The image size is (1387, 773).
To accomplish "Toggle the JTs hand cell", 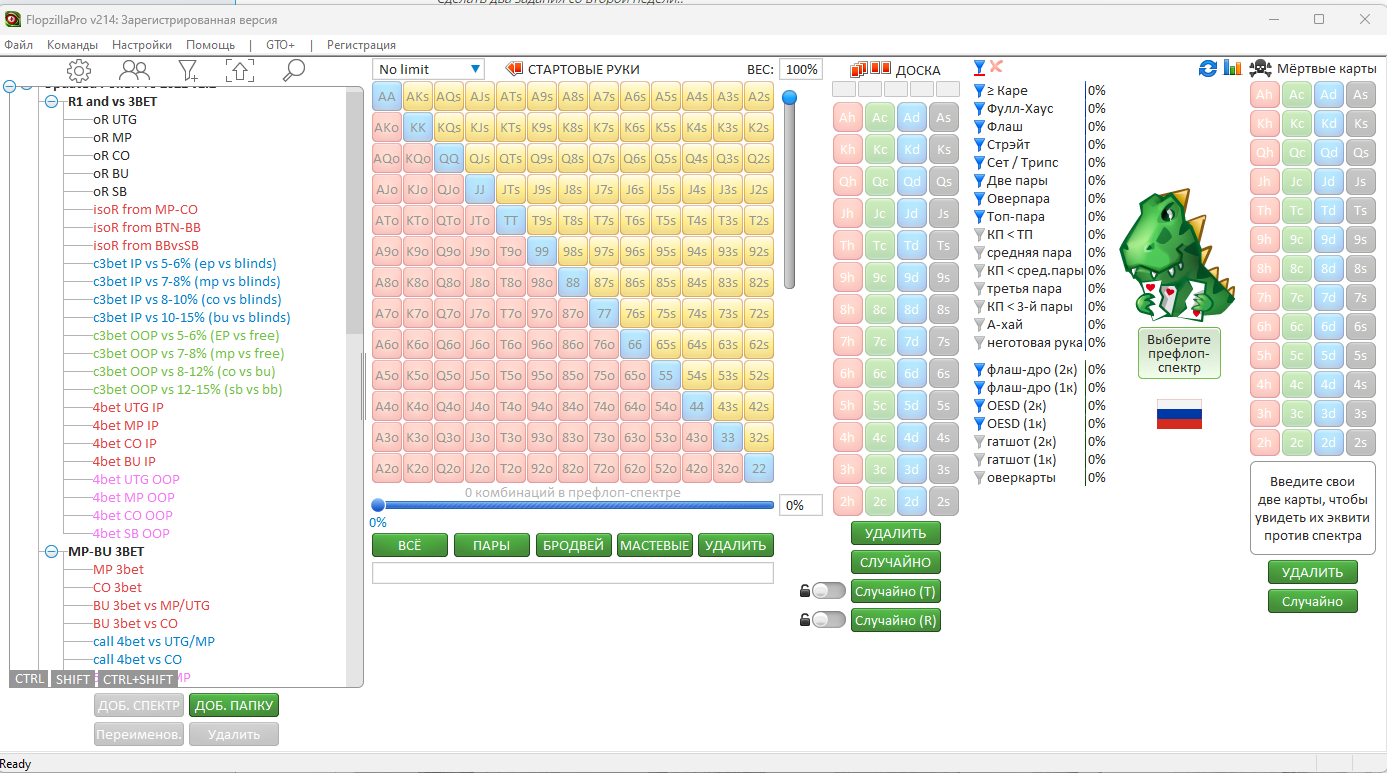I will click(x=511, y=190).
